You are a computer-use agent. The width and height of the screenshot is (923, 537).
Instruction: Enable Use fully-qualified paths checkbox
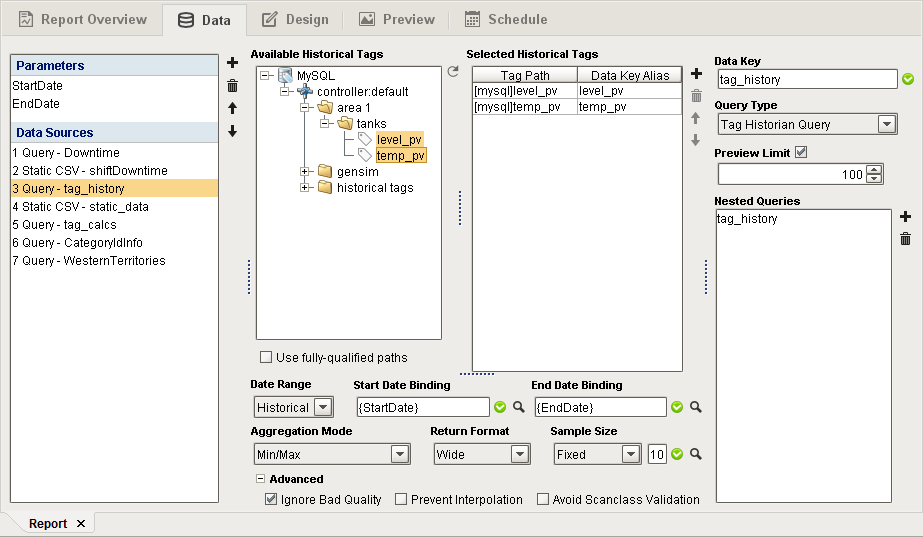pos(266,357)
